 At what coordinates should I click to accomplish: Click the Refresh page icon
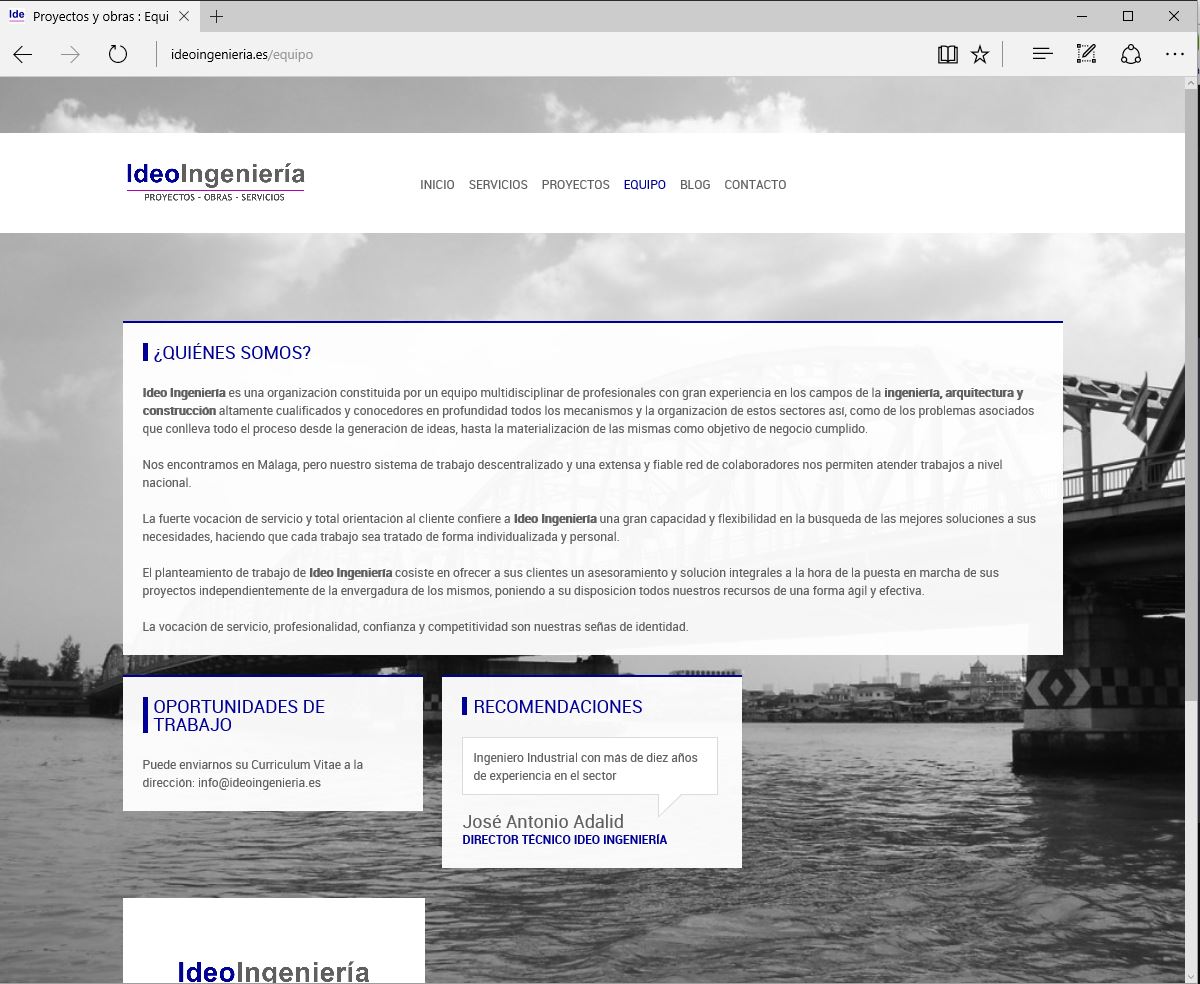click(x=118, y=55)
